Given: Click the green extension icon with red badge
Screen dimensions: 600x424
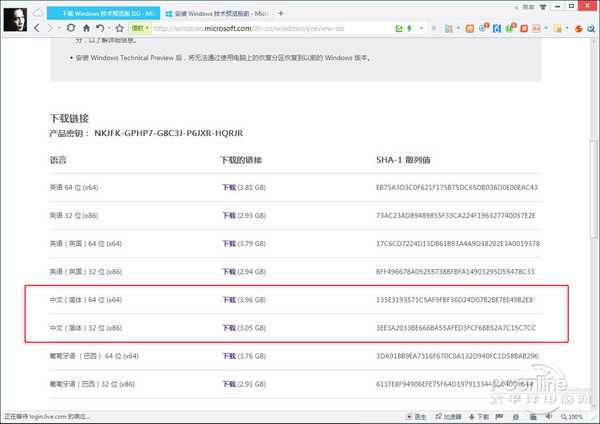Looking at the screenshot, I should 511,28.
